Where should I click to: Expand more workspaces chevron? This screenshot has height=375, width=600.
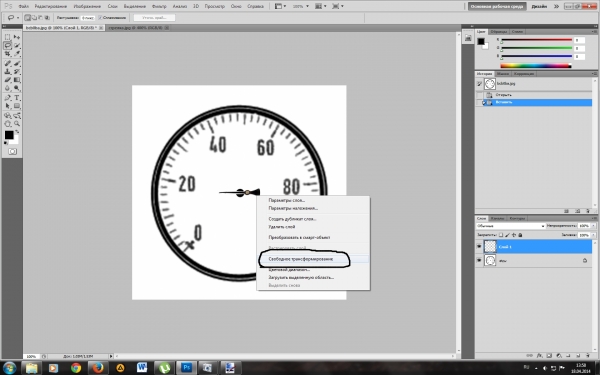pyautogui.click(x=556, y=6)
